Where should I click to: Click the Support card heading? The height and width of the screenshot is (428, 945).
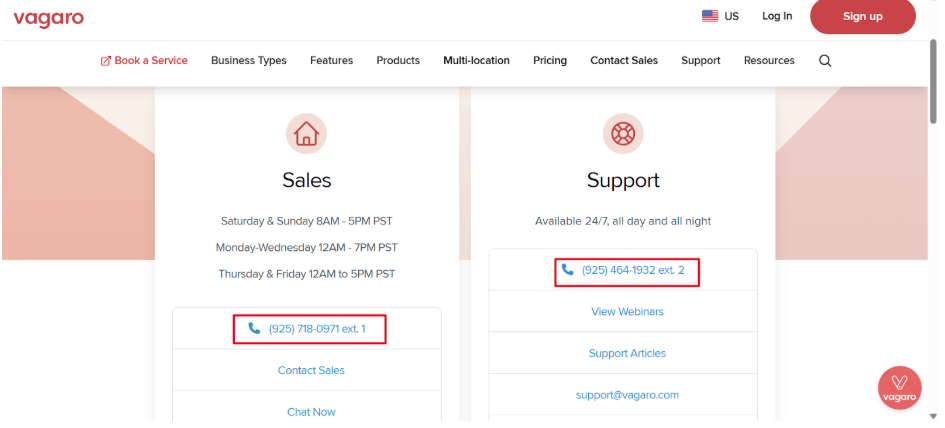point(623,180)
